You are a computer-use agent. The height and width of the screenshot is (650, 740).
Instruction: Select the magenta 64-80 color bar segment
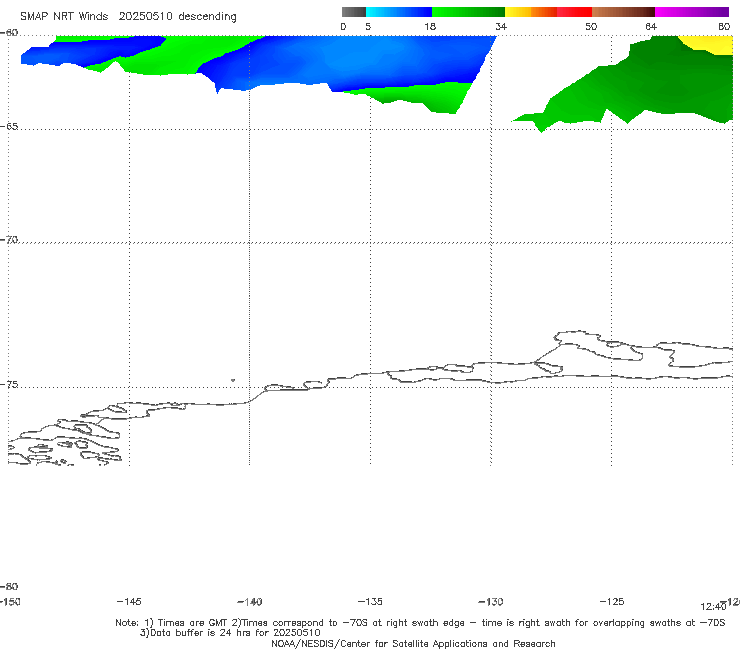pos(692,12)
